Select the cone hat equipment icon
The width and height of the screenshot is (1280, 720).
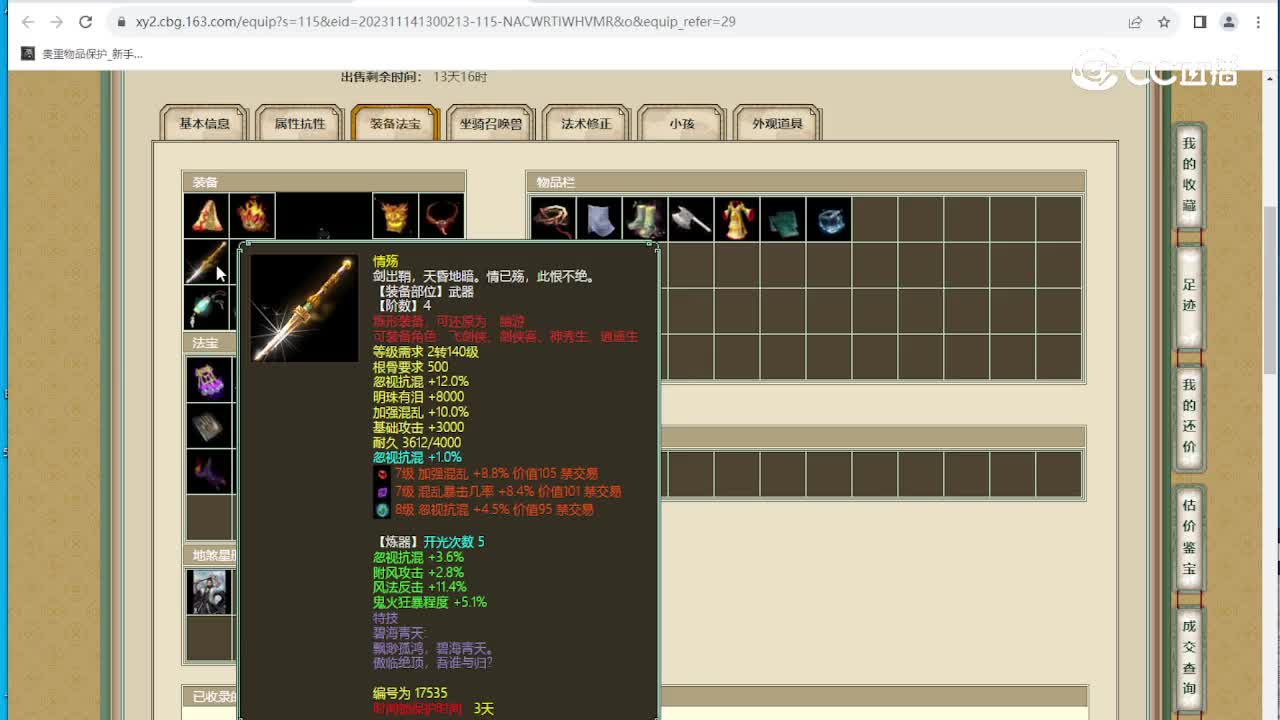coord(207,215)
